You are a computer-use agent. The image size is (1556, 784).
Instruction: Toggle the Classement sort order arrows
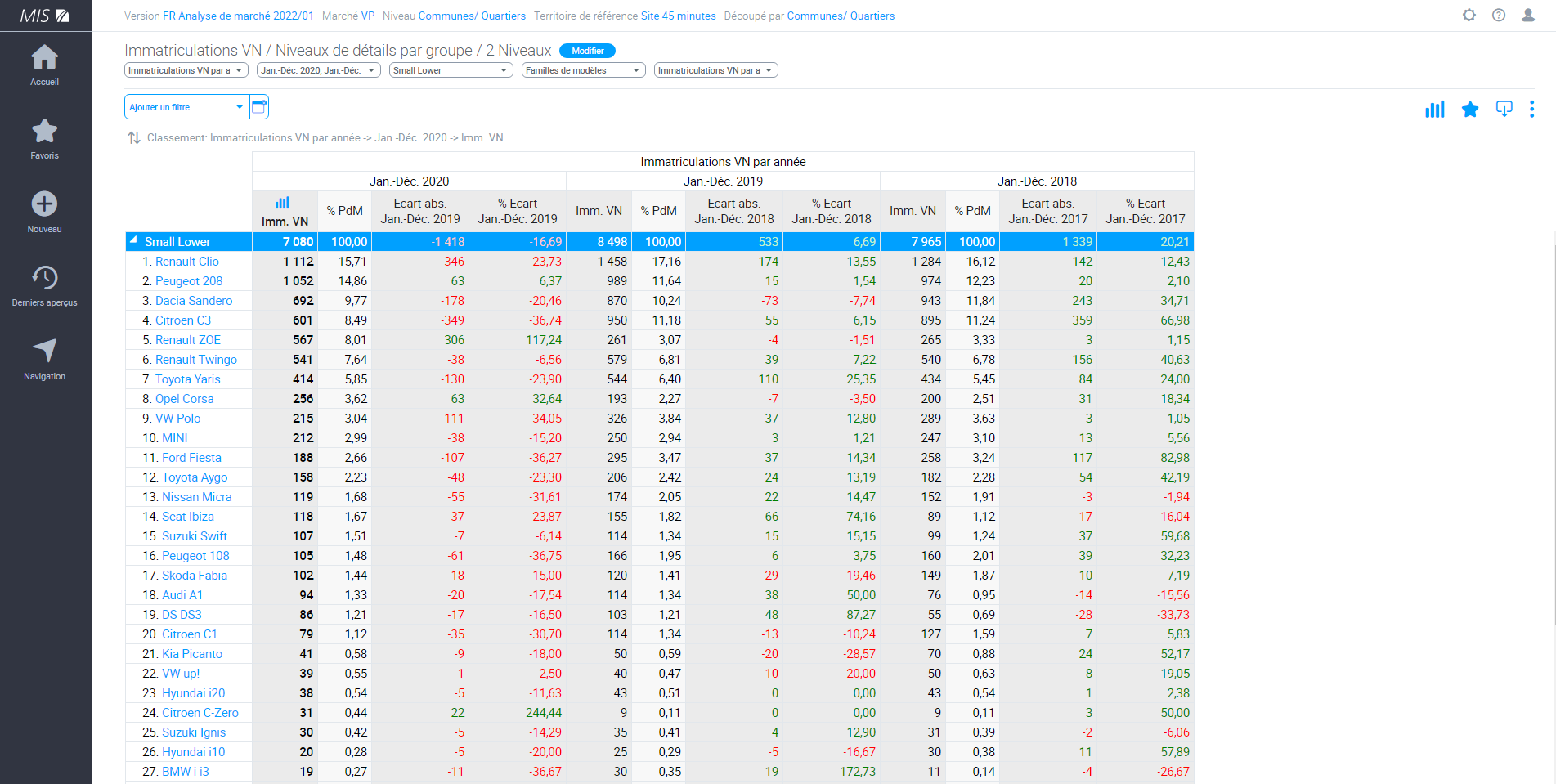click(134, 138)
